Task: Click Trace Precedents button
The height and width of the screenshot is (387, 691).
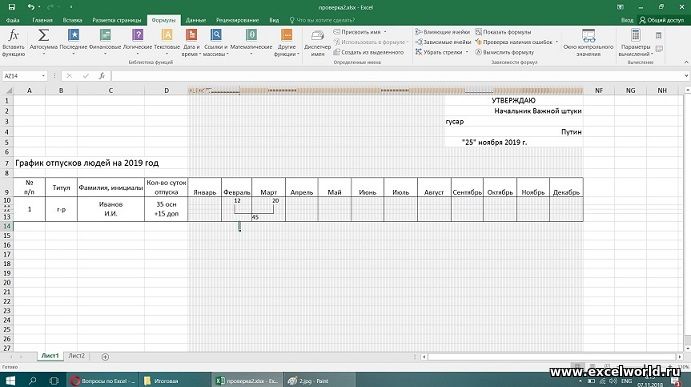Action: (x=442, y=32)
